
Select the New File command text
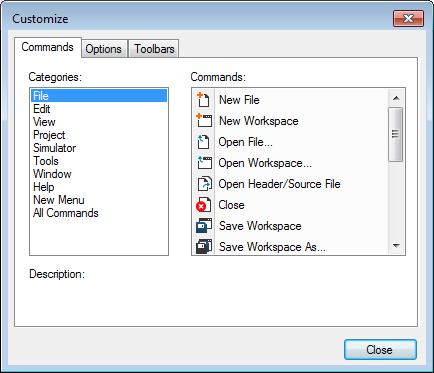(x=239, y=100)
